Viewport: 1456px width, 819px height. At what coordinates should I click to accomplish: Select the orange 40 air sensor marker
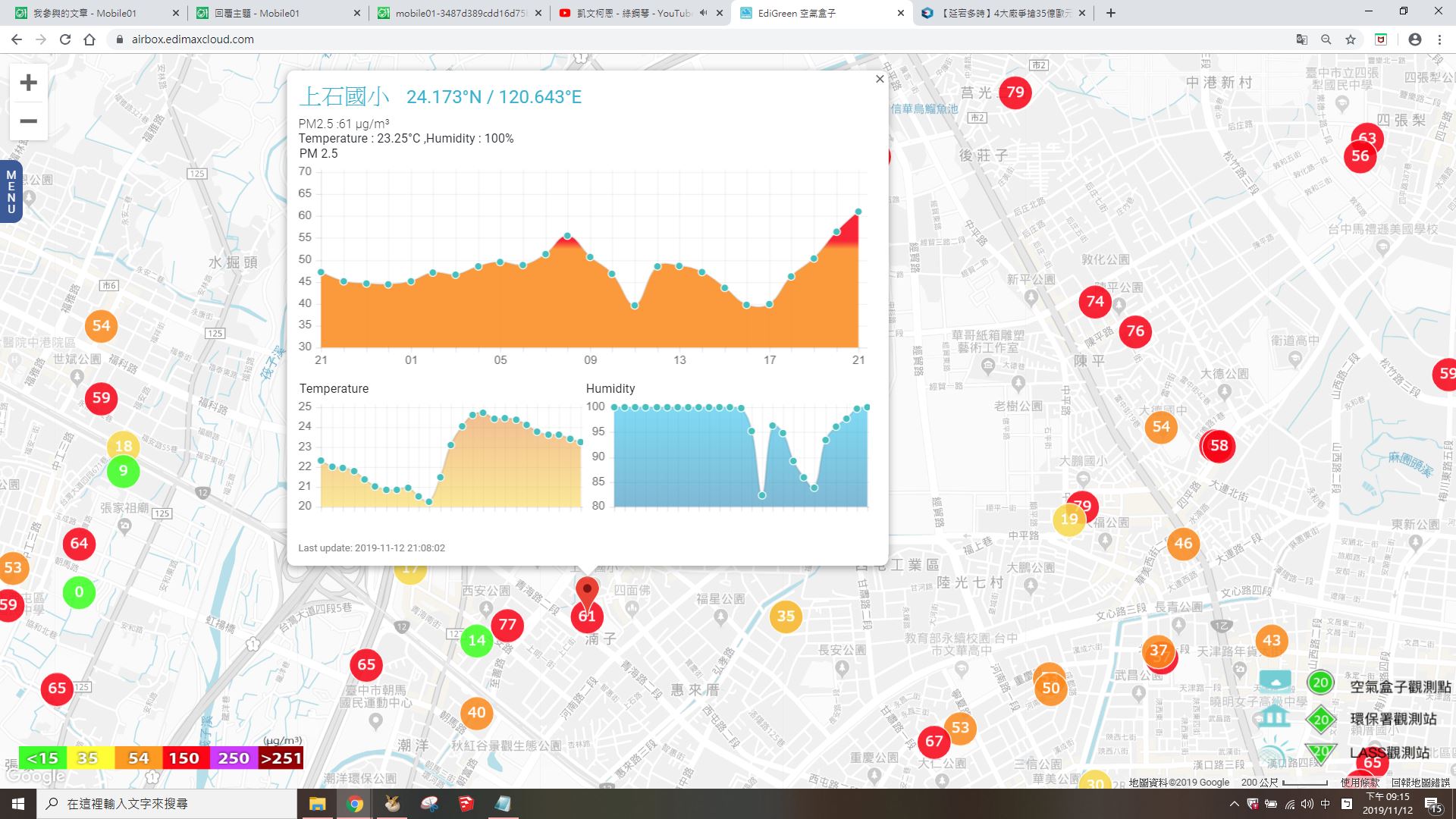coord(476,713)
